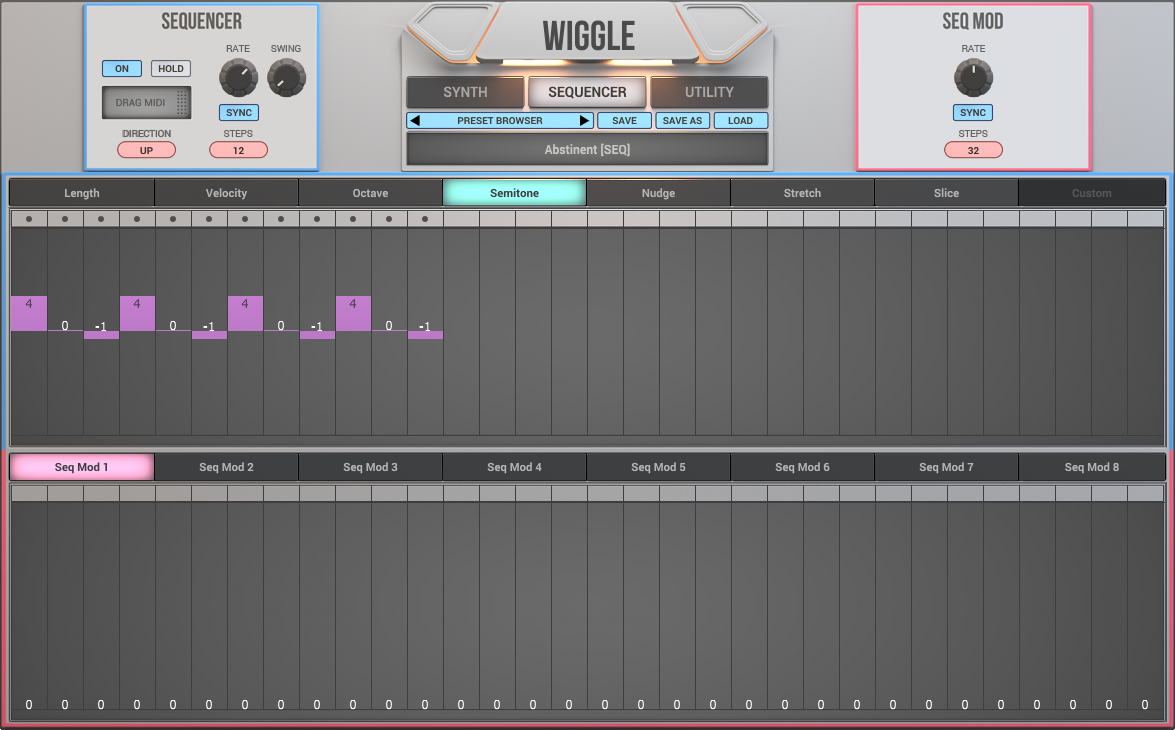This screenshot has width=1175, height=730.
Task: Open the SEQ MOD STEPS selector showing 32
Action: pos(973,151)
